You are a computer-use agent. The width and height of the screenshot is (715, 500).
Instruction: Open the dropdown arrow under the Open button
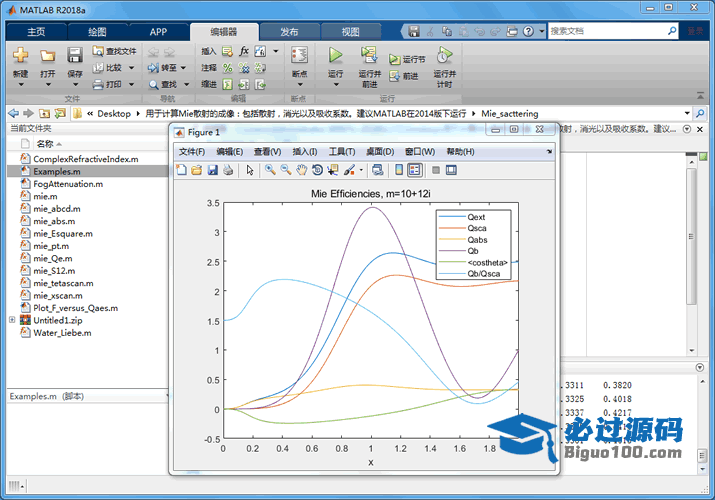48,85
